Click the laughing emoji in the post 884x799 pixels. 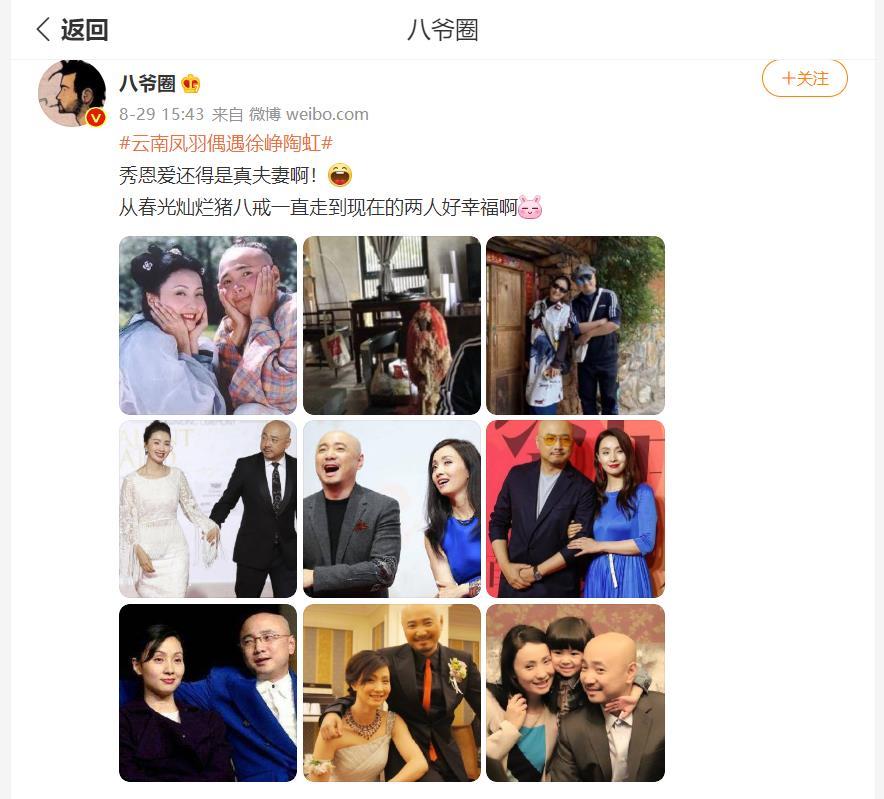tap(339, 175)
